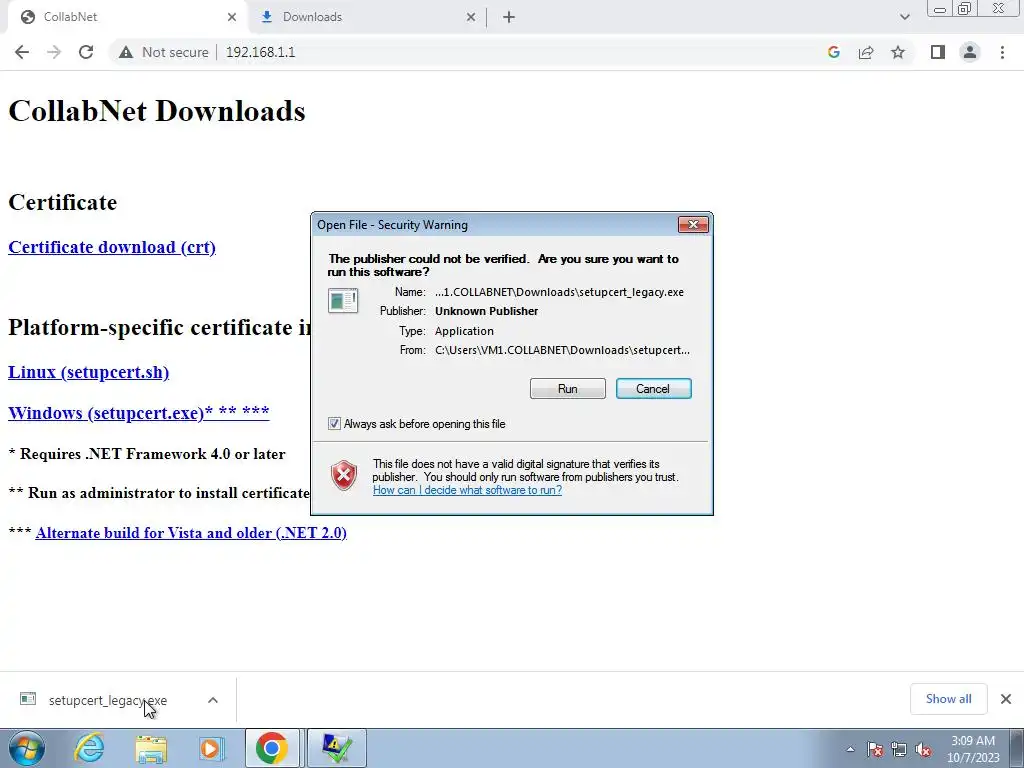Open Alternate build for Vista and older link
Viewport: 1024px width, 768px height.
[x=191, y=533]
